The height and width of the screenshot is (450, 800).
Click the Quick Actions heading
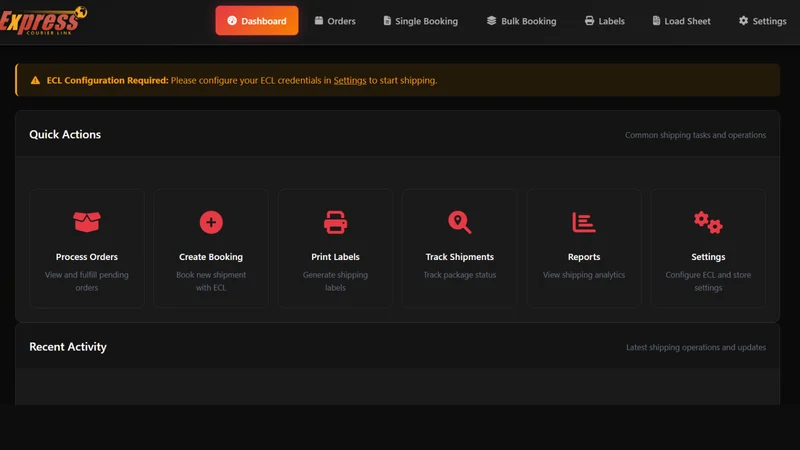pos(65,134)
